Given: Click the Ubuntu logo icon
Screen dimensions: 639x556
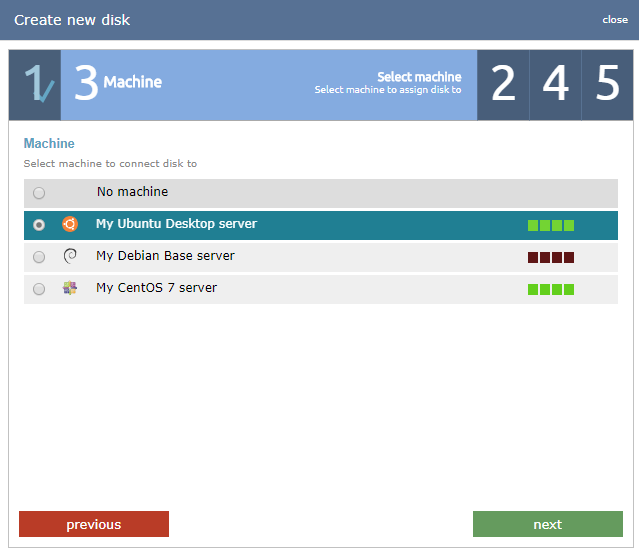Looking at the screenshot, I should point(70,224).
